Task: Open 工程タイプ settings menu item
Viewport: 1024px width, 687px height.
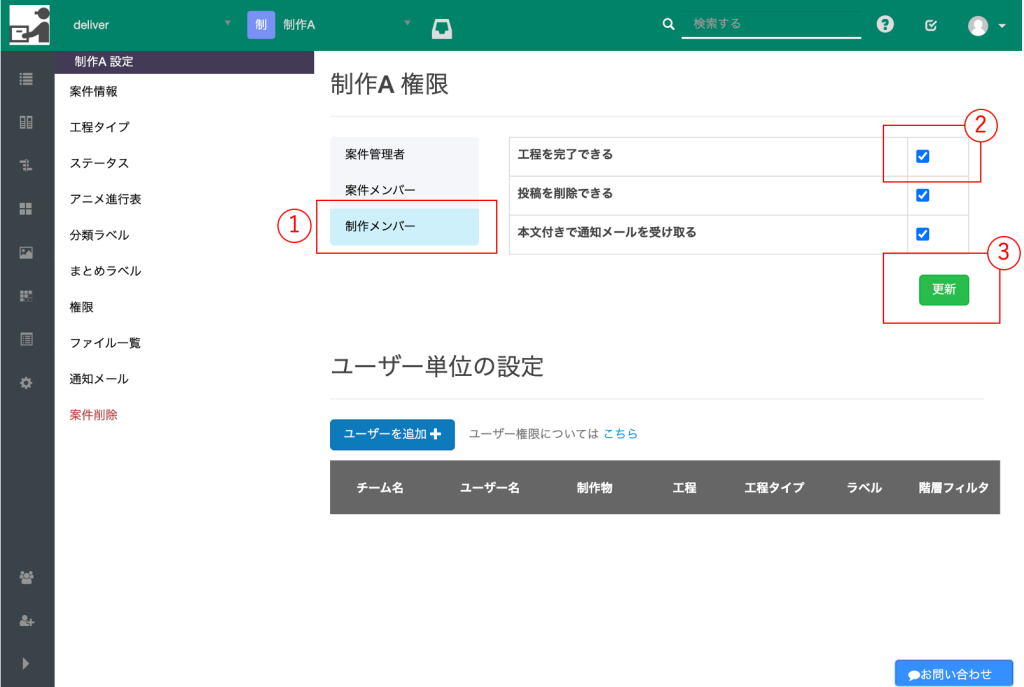Action: 99,127
